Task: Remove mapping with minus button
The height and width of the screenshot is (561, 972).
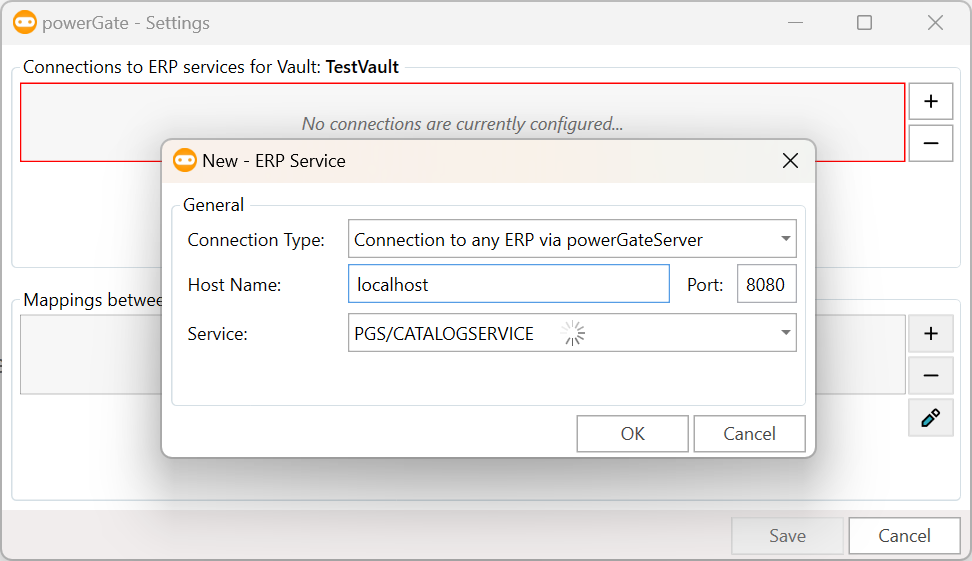Action: [x=930, y=376]
